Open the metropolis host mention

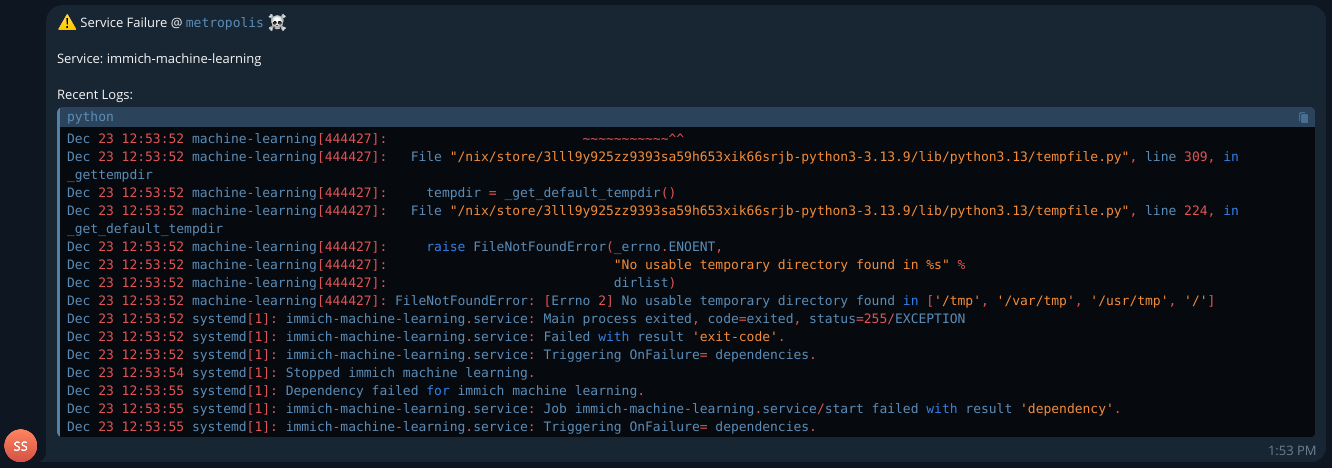coord(225,22)
